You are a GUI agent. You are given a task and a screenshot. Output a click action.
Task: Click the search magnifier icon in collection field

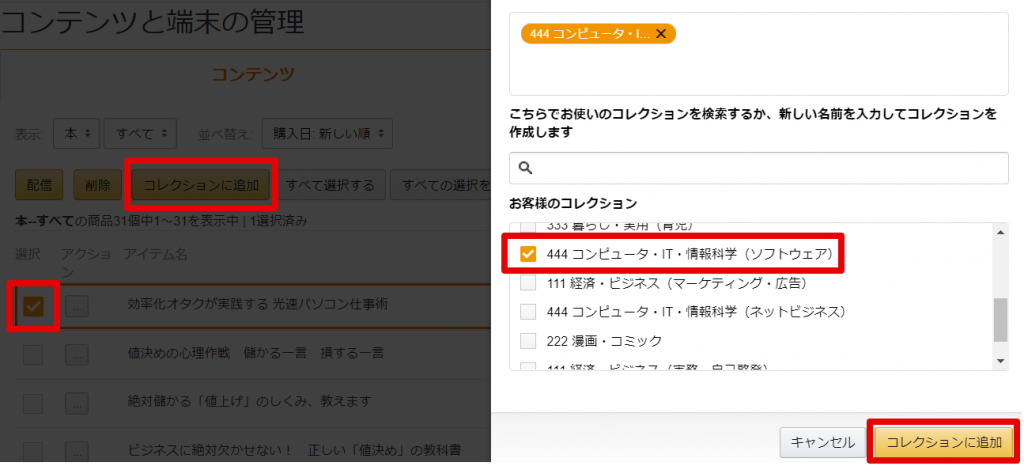pyautogui.click(x=525, y=168)
